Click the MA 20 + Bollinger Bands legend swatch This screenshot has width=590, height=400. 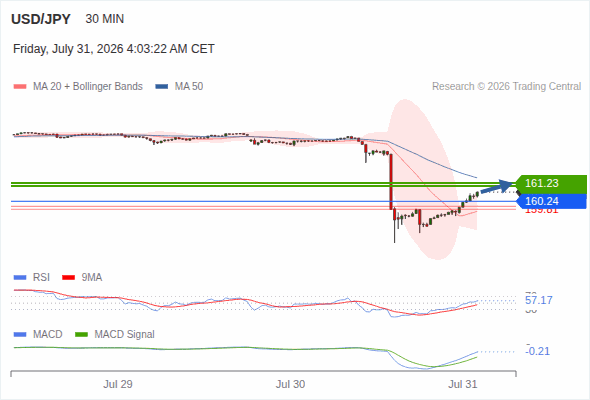point(20,87)
